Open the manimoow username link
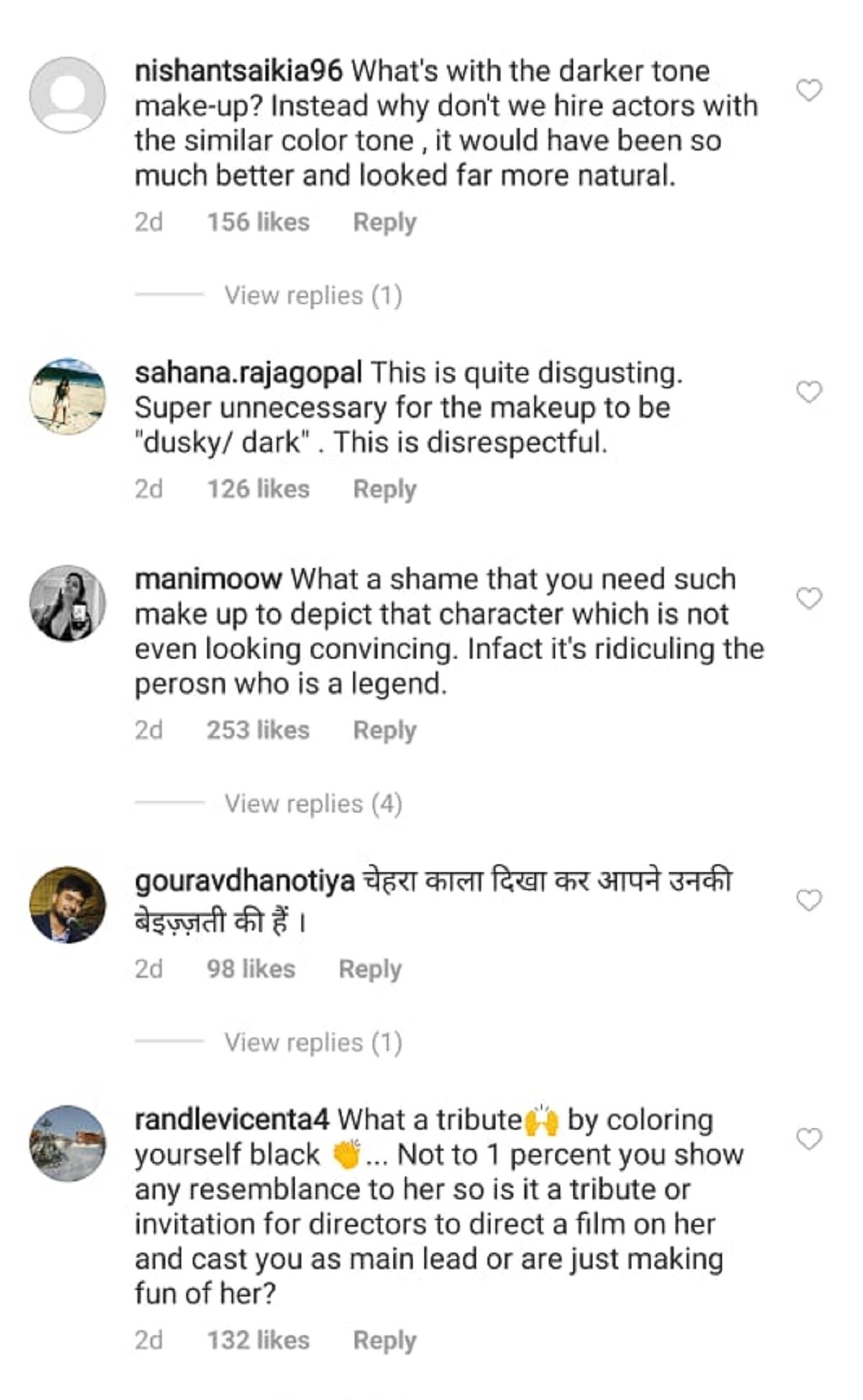Screen dimensions: 863x1400 209,579
